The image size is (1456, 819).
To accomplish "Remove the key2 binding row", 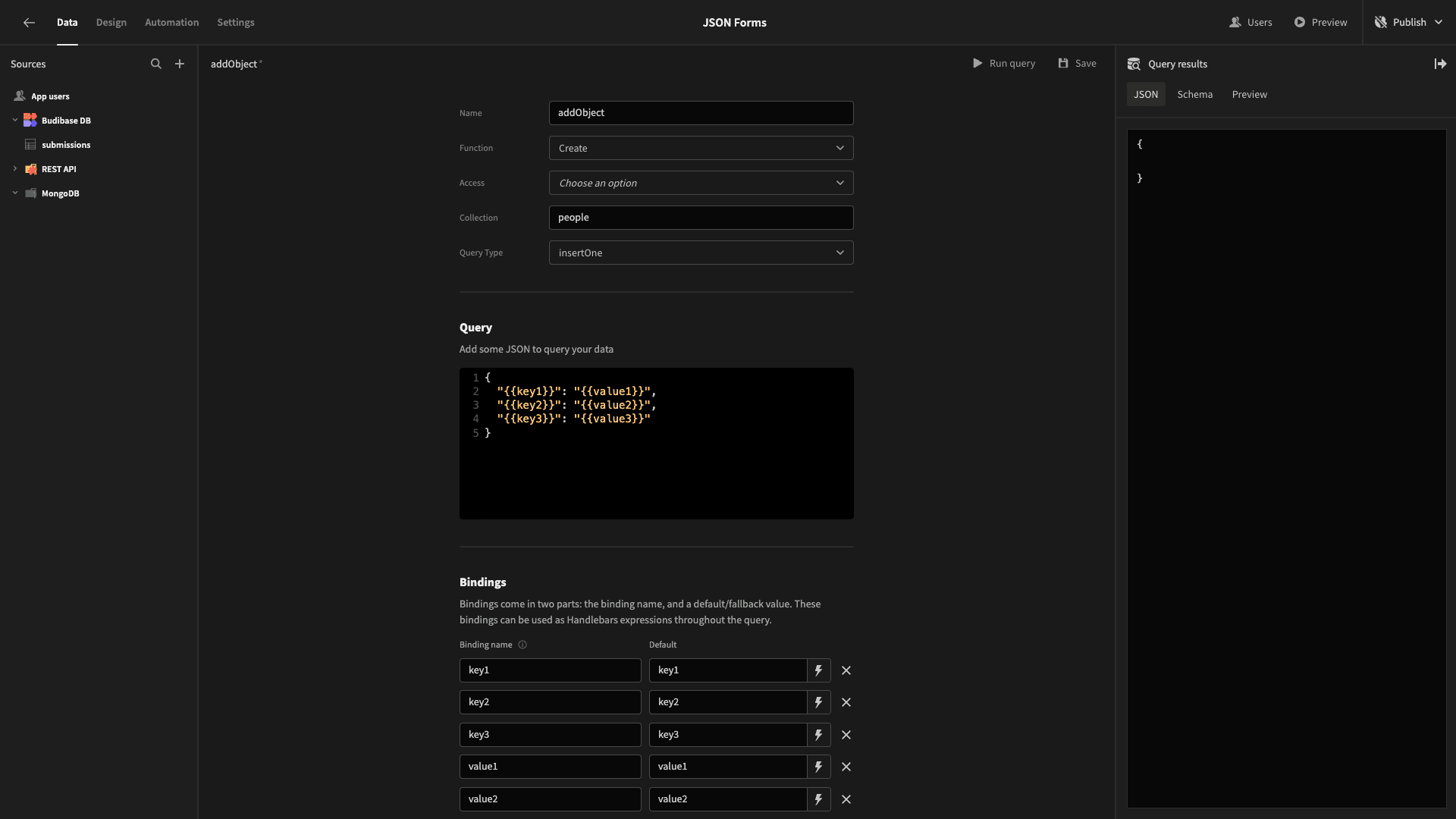I will [846, 702].
